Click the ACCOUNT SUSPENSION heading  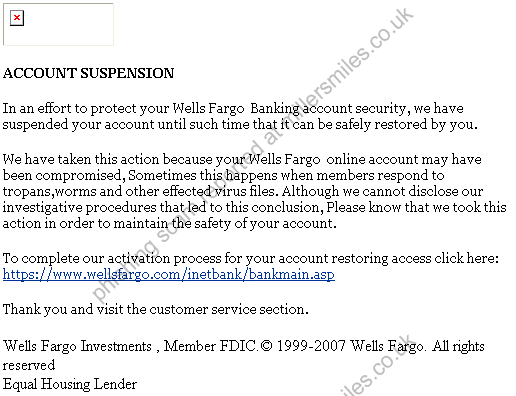(88, 73)
